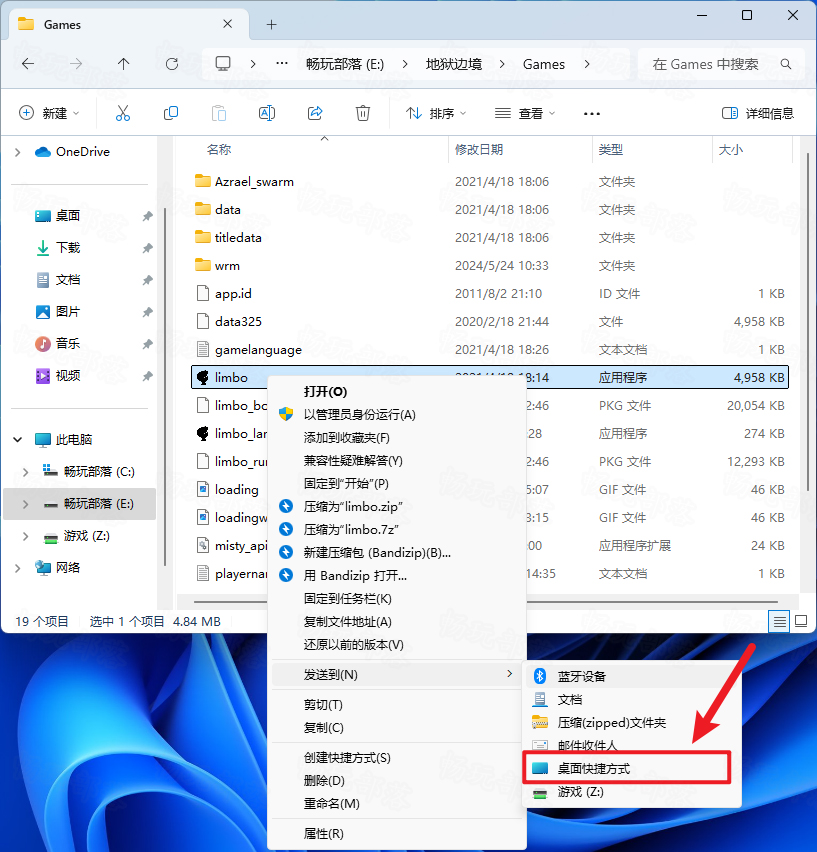Open 桌面 in quick access
Image resolution: width=817 pixels, height=852 pixels.
click(67, 216)
